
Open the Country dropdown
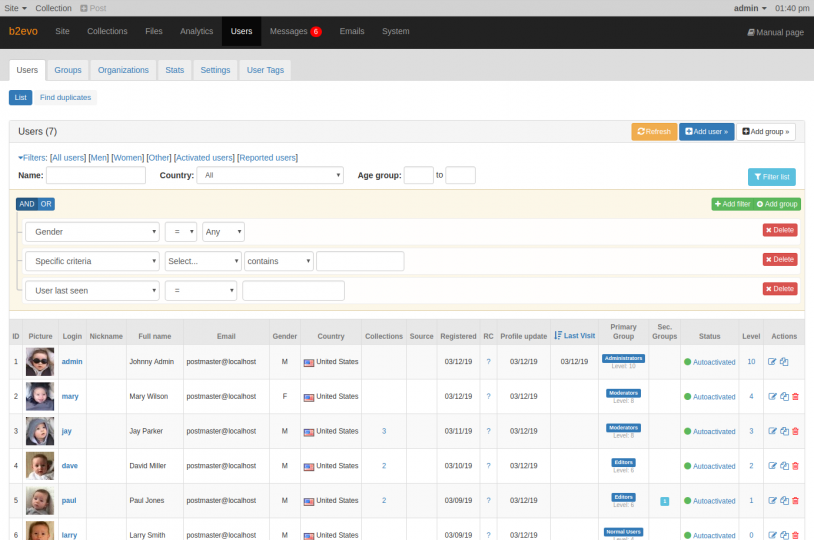pyautogui.click(x=270, y=176)
